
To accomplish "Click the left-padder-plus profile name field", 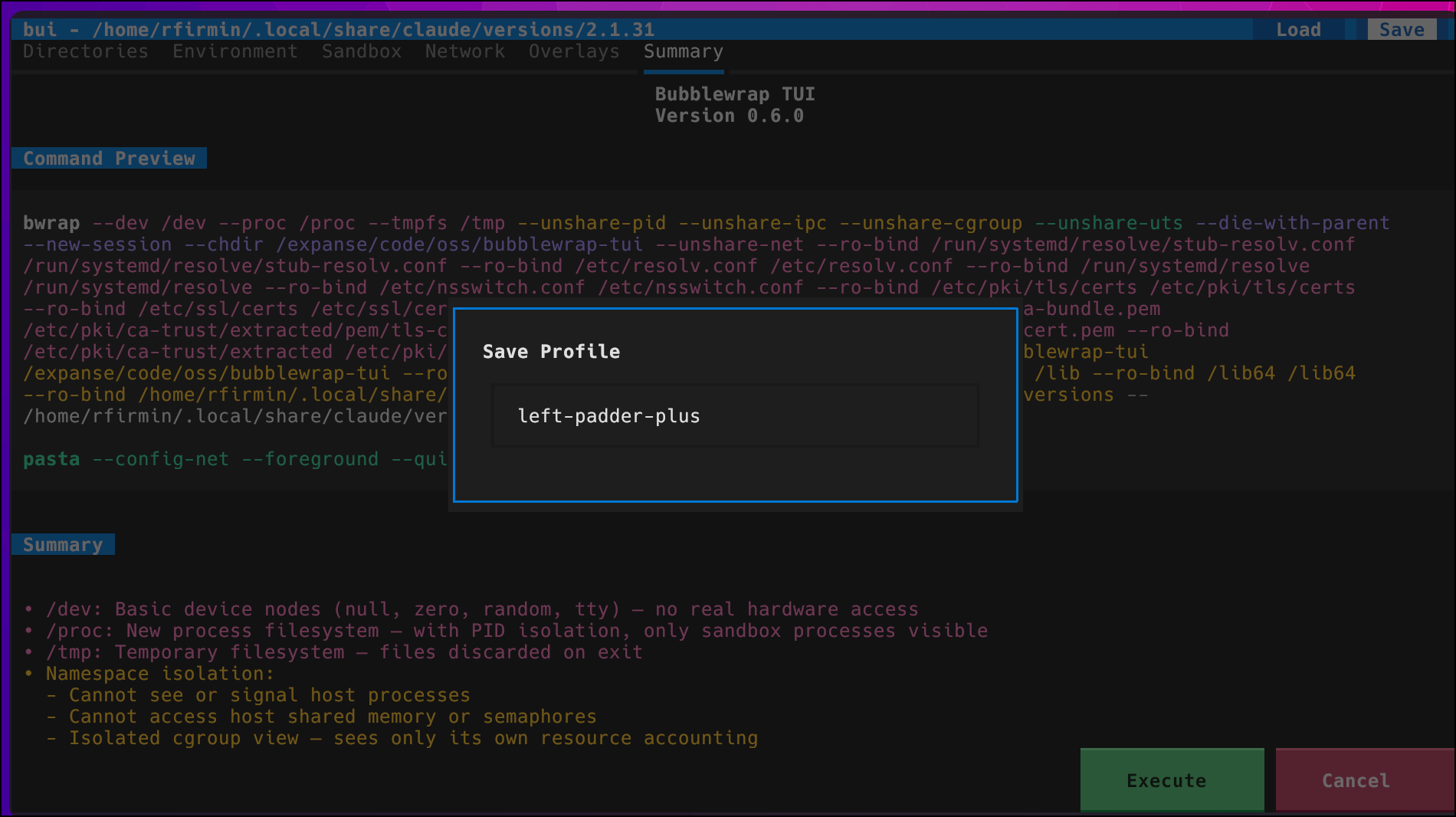I will pyautogui.click(x=734, y=415).
